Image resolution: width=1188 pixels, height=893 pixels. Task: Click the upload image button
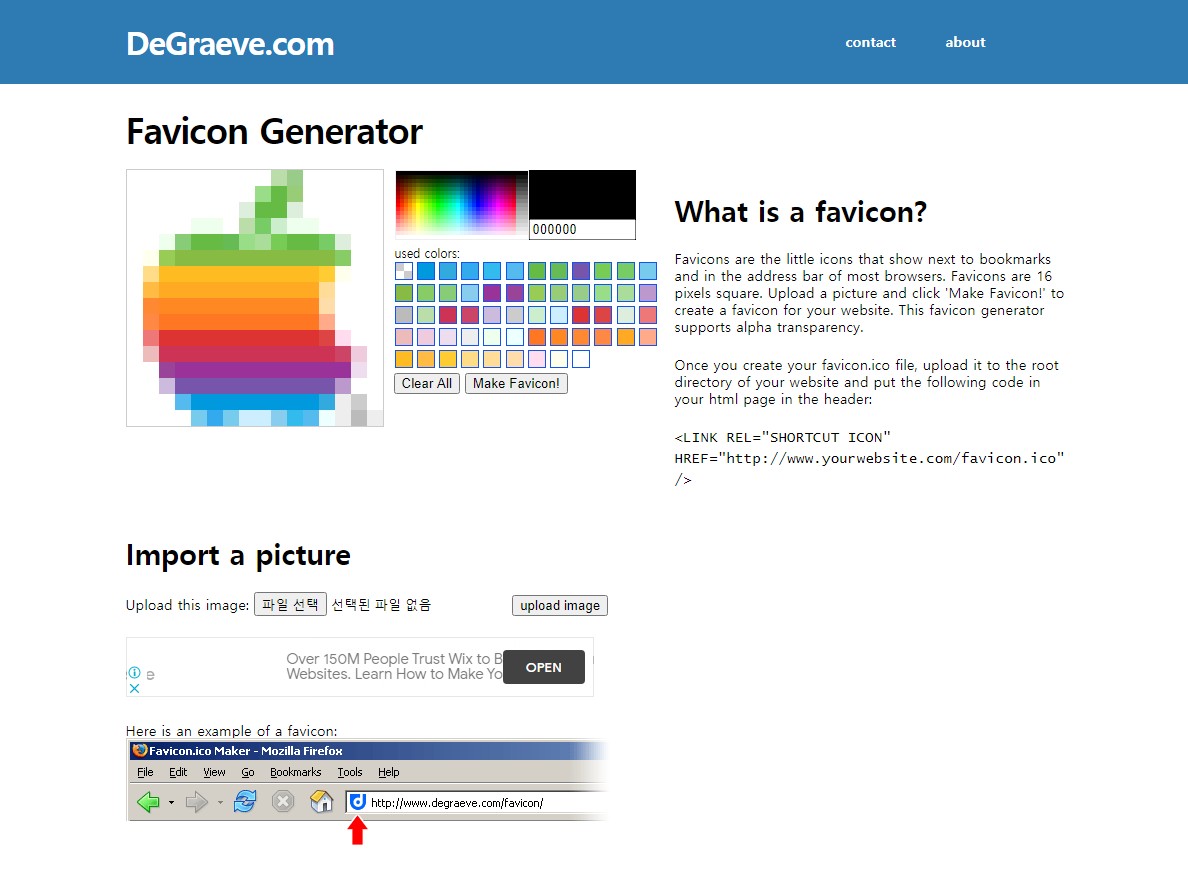click(x=560, y=605)
